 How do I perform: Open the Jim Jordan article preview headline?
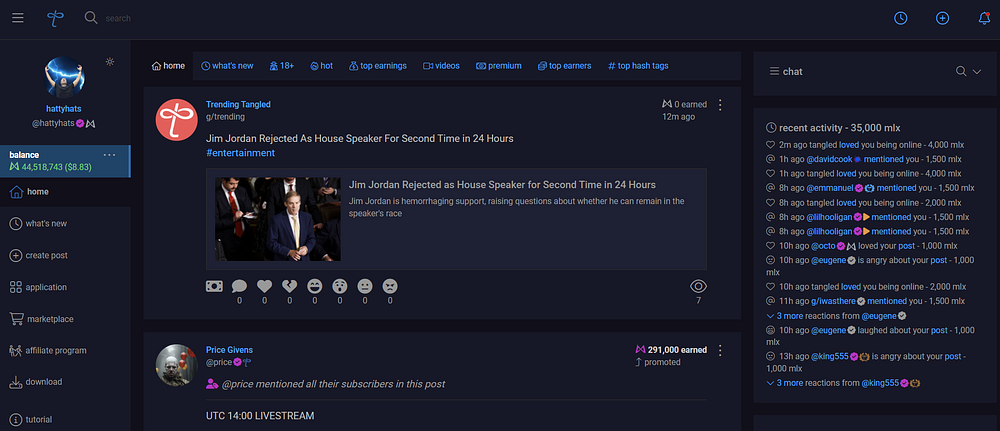point(502,185)
